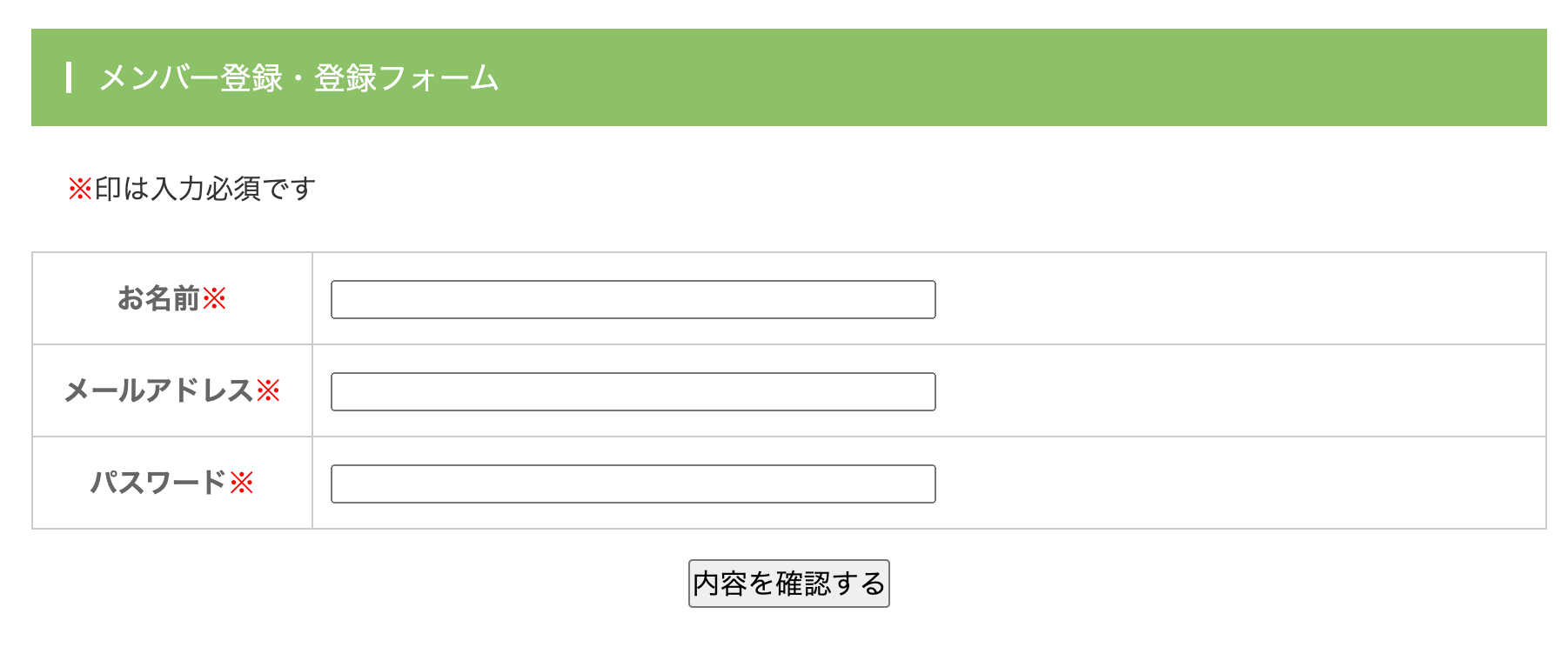Click blank cell space right of password field
Viewport: 1568px width, 647px height.
(x=1236, y=484)
